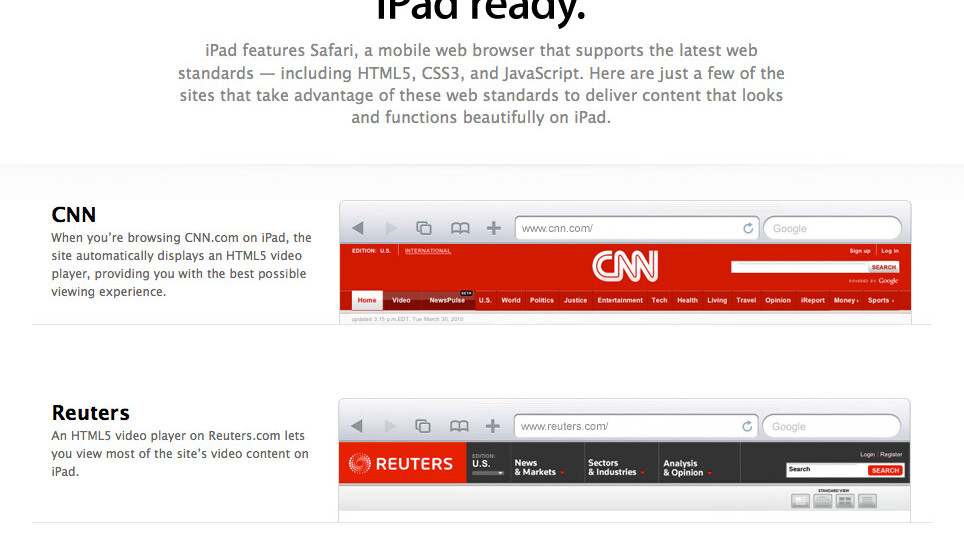This screenshot has width=964, height=542.
Task: Click the forward arrow in Reuters browser toolbar
Action: coord(389,426)
